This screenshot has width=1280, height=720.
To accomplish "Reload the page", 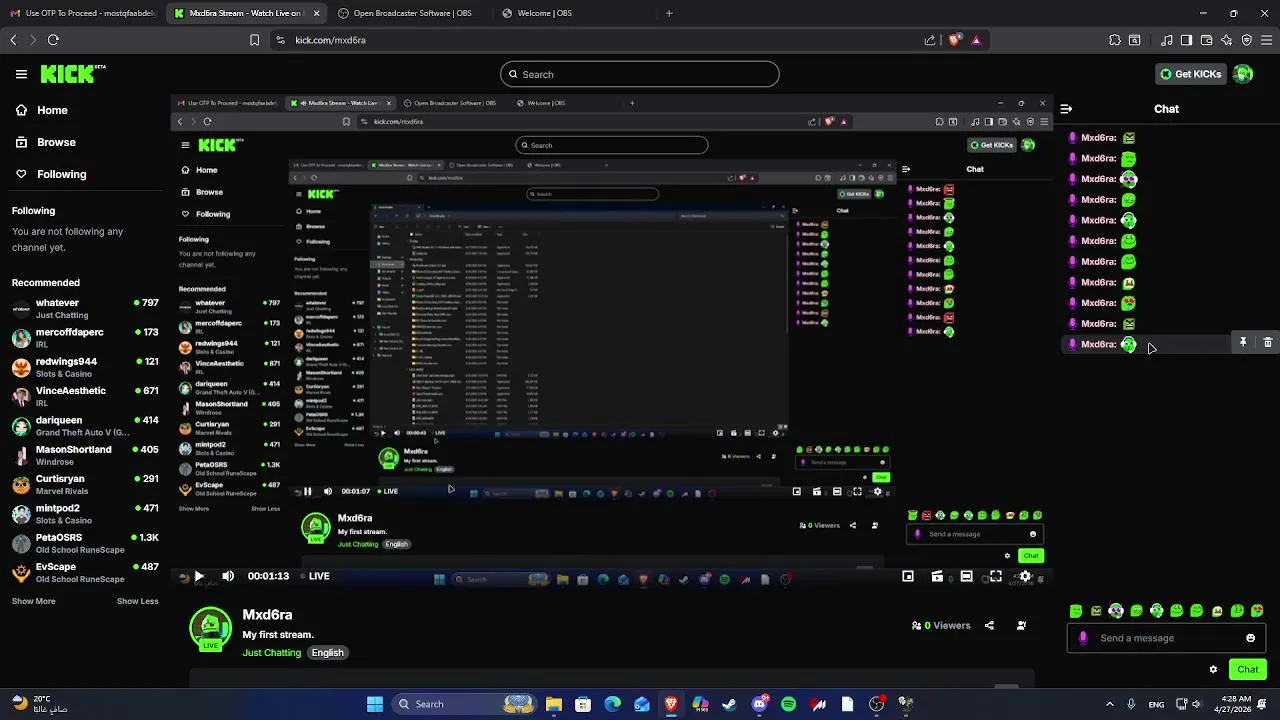I will [53, 40].
